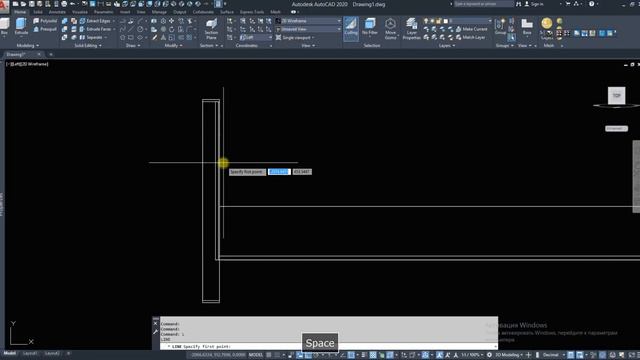Viewport: 640px width, 360px height.
Task: Click the Separate solid tool
Action: 91,38
